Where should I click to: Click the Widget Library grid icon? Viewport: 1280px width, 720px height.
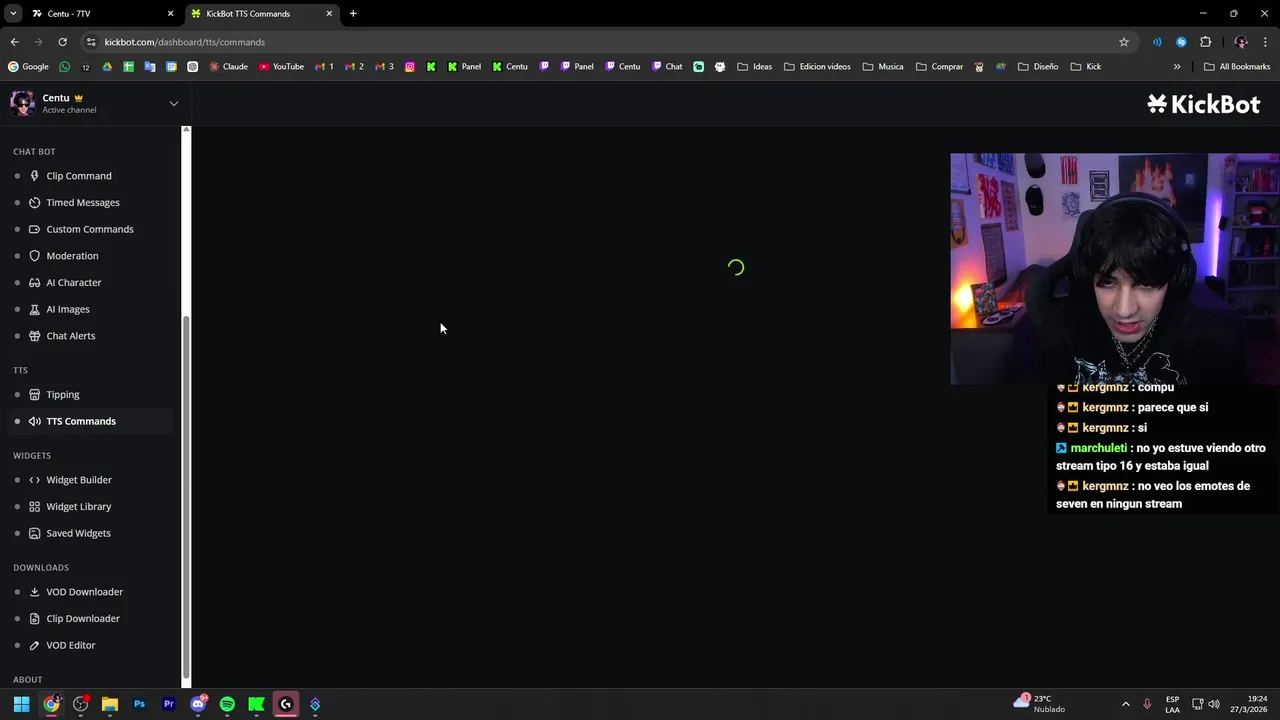[35, 507]
